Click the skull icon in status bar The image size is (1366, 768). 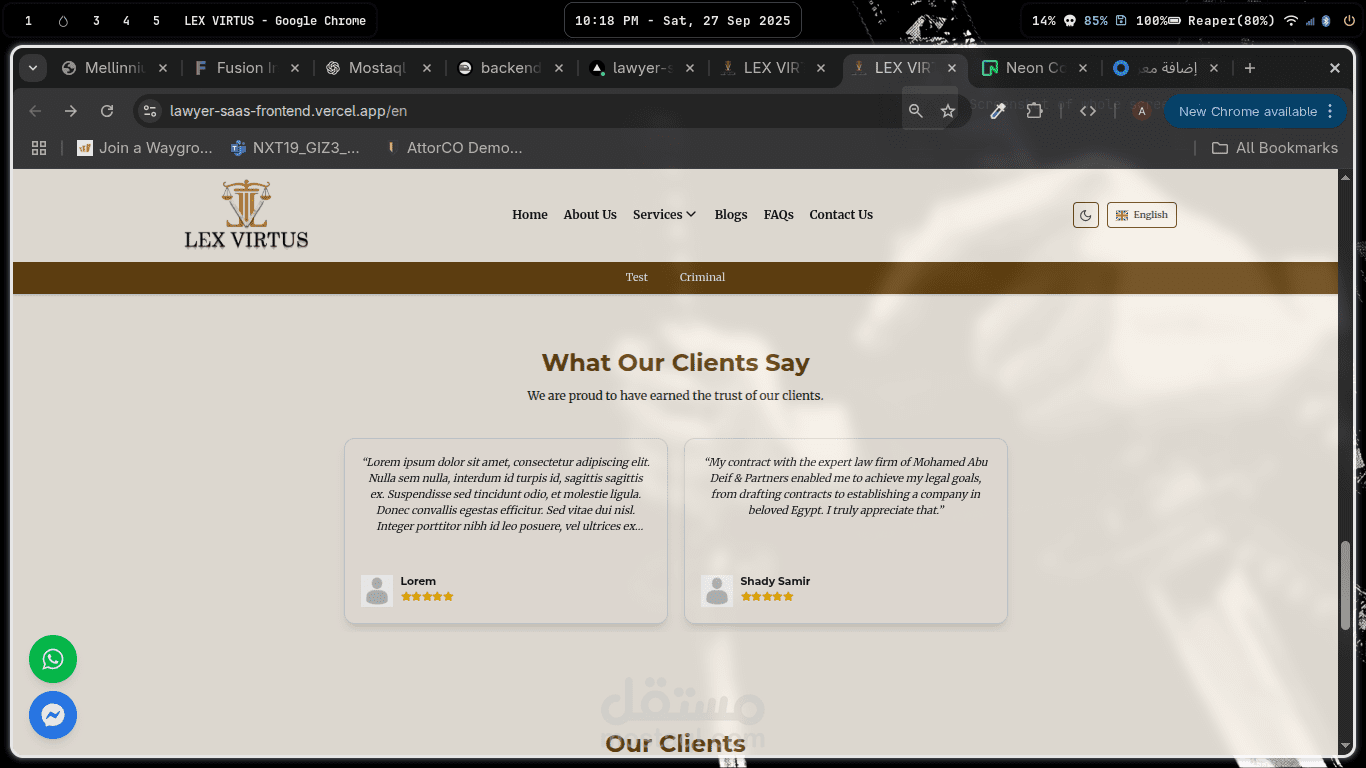pyautogui.click(x=1069, y=20)
